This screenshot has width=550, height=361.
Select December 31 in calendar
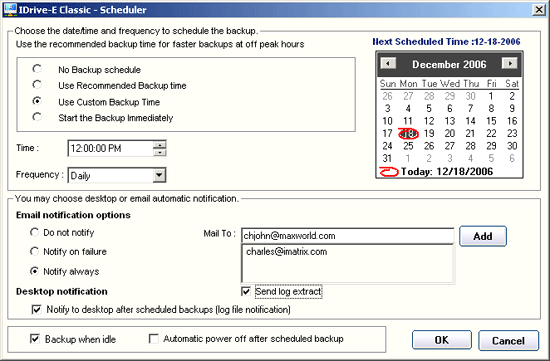(x=387, y=158)
